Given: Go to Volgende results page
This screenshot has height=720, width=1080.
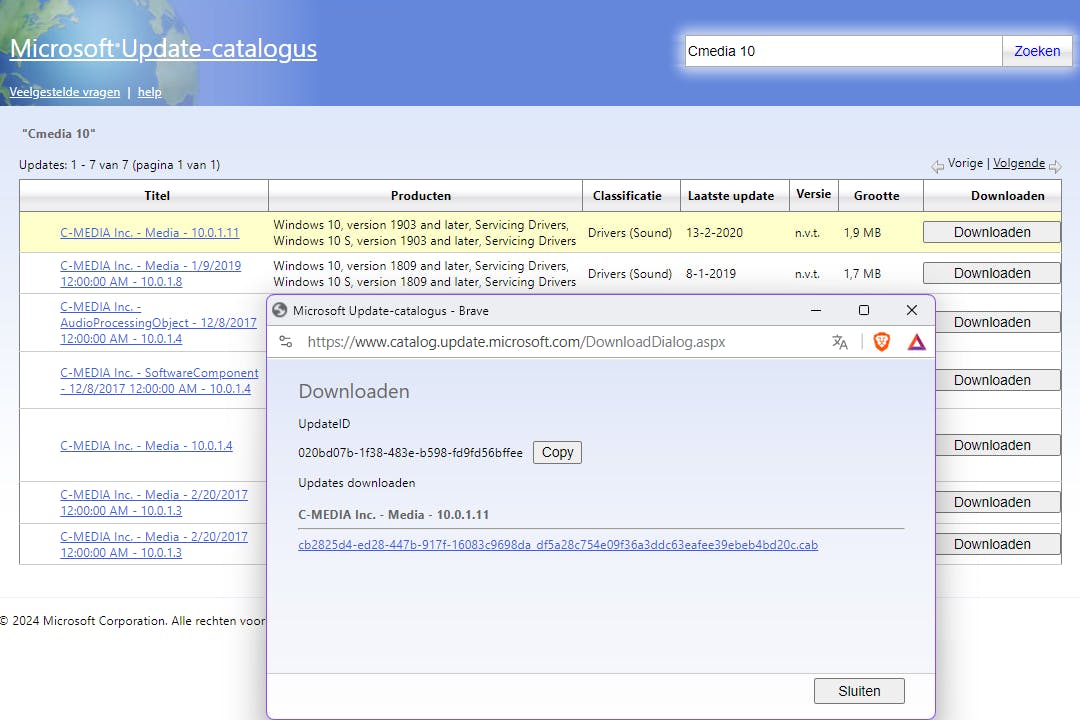Looking at the screenshot, I should coord(1019,163).
